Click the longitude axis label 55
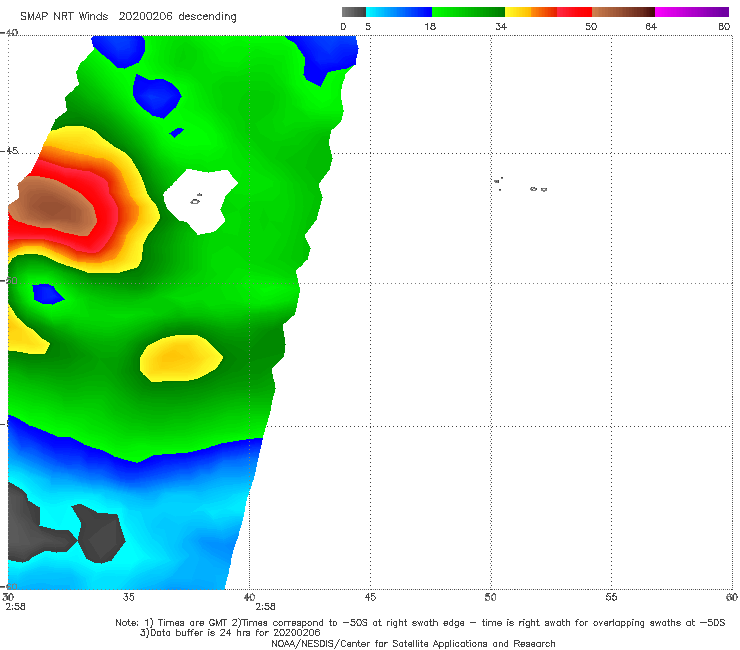Screen dimensions: 740x650 [x=611, y=597]
